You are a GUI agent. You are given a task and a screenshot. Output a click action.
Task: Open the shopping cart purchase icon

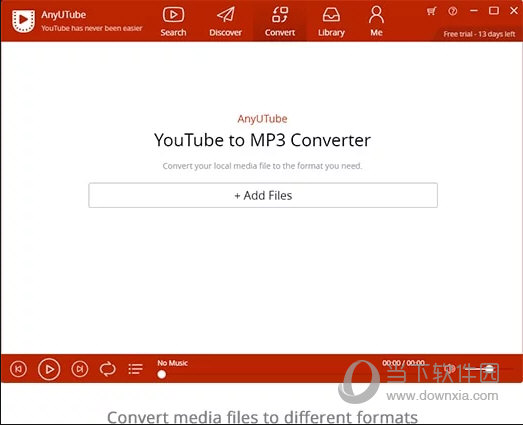[x=431, y=11]
